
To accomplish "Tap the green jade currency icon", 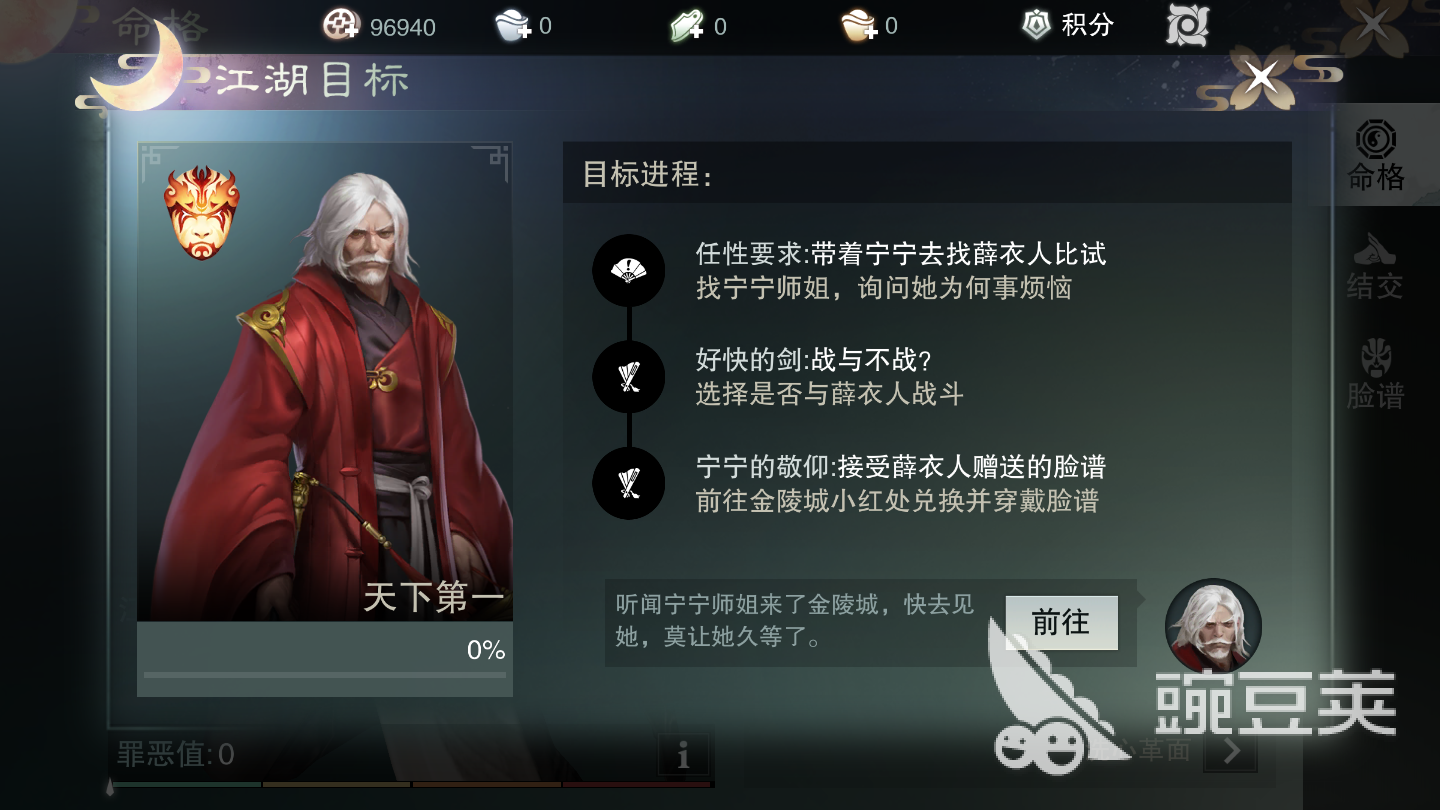I will pyautogui.click(x=687, y=26).
